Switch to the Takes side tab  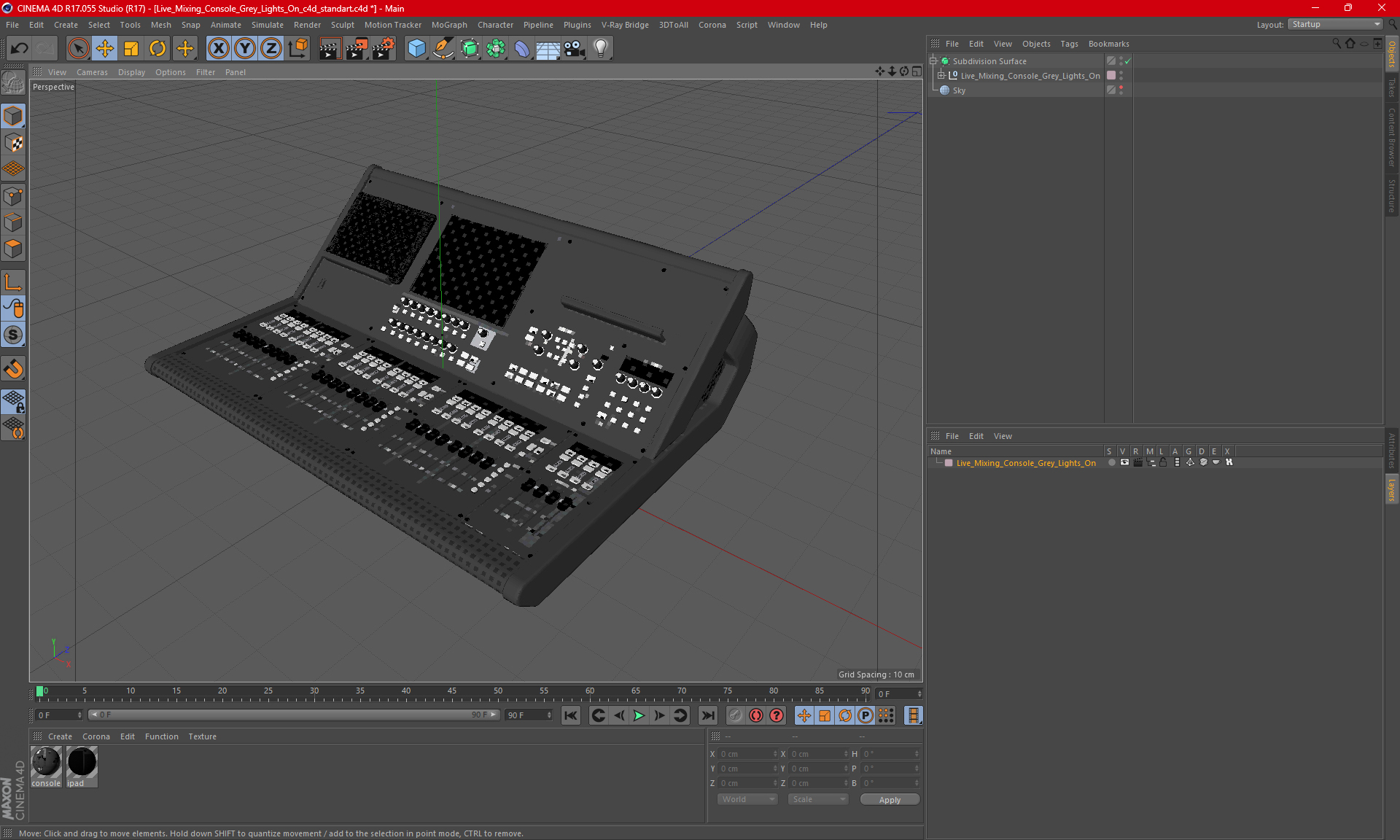point(1392,88)
